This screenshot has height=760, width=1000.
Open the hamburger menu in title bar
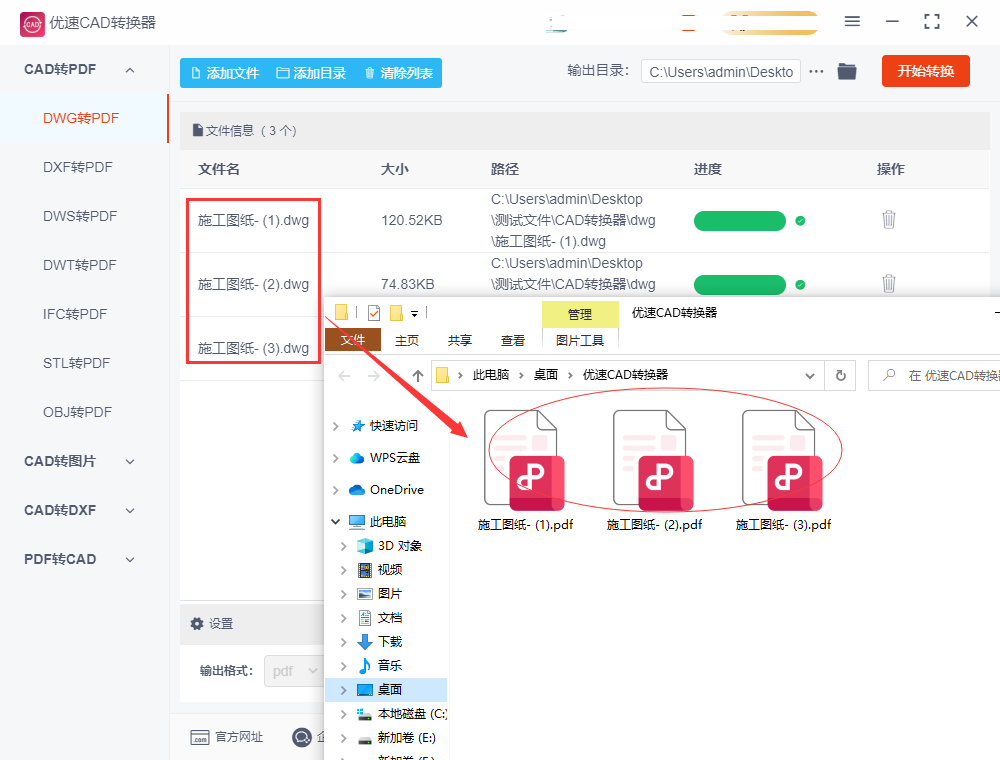(852, 22)
